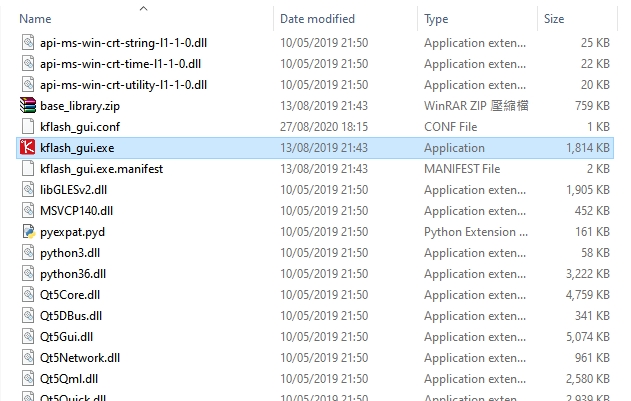Click the libGLESv2.dll file icon
Image resolution: width=631 pixels, height=401 pixels.
(x=27, y=190)
